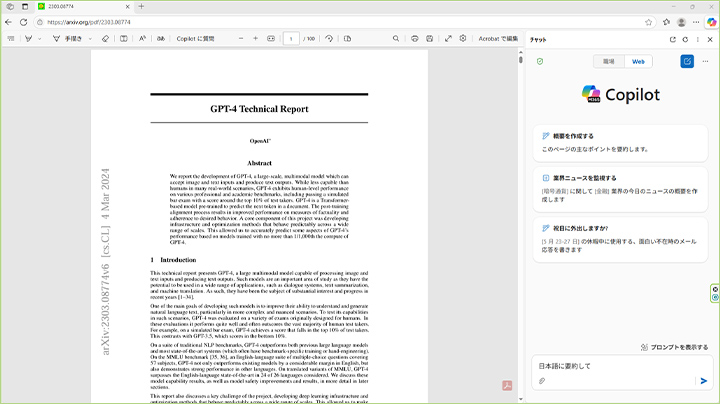Open PDF settings gear icon

click(x=463, y=39)
